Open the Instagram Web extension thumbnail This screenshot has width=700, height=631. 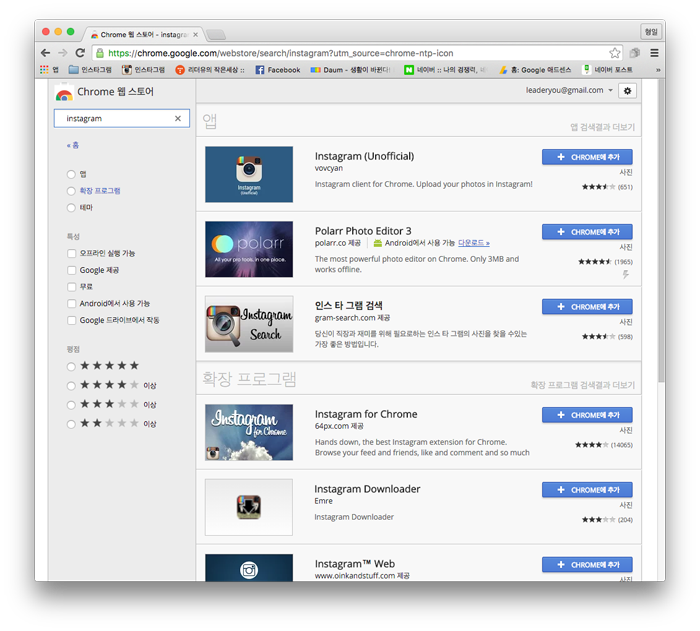coord(249,568)
